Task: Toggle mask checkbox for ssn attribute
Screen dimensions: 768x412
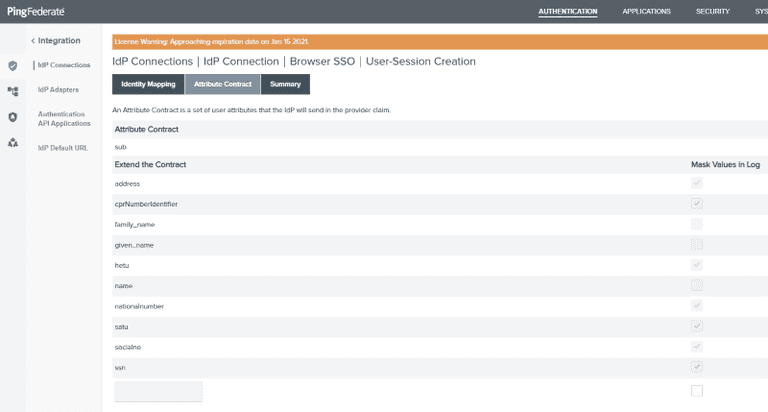Action: 697,367
